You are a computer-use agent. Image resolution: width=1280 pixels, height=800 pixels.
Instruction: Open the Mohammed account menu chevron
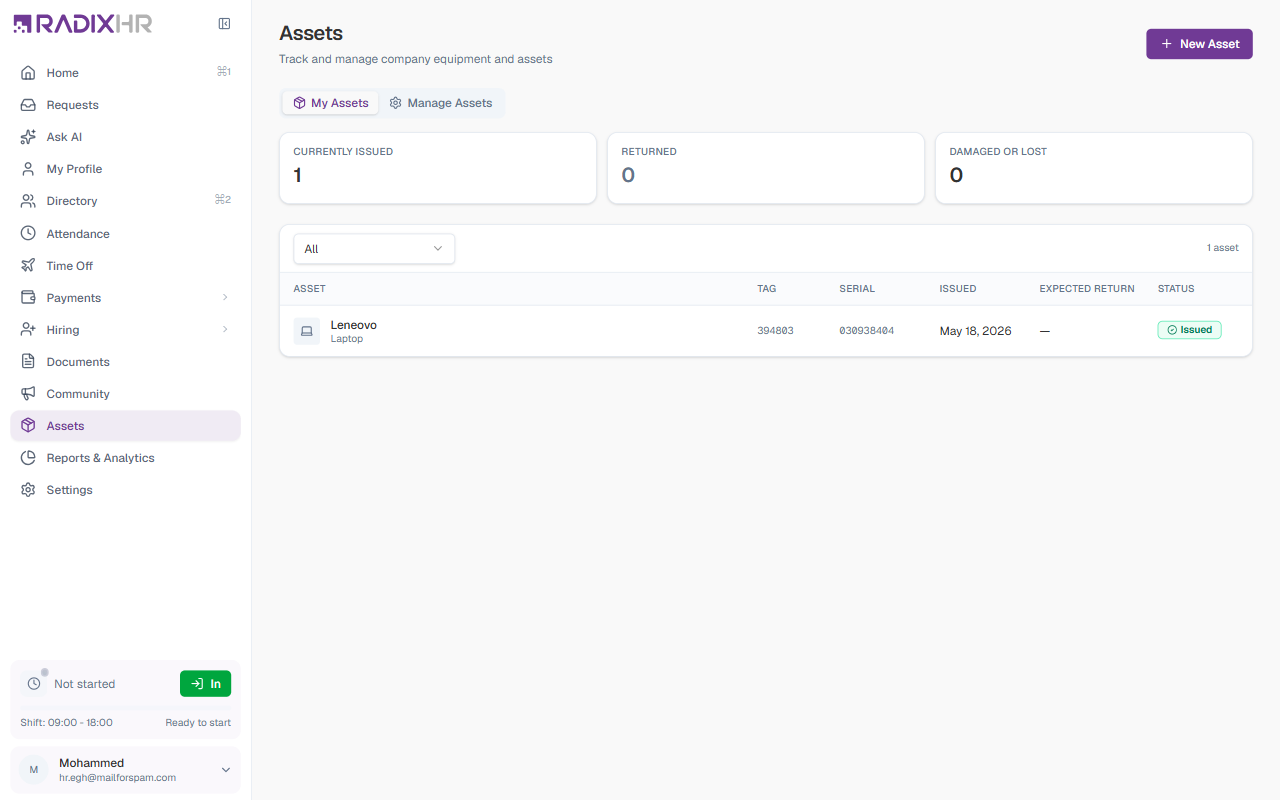click(226, 770)
